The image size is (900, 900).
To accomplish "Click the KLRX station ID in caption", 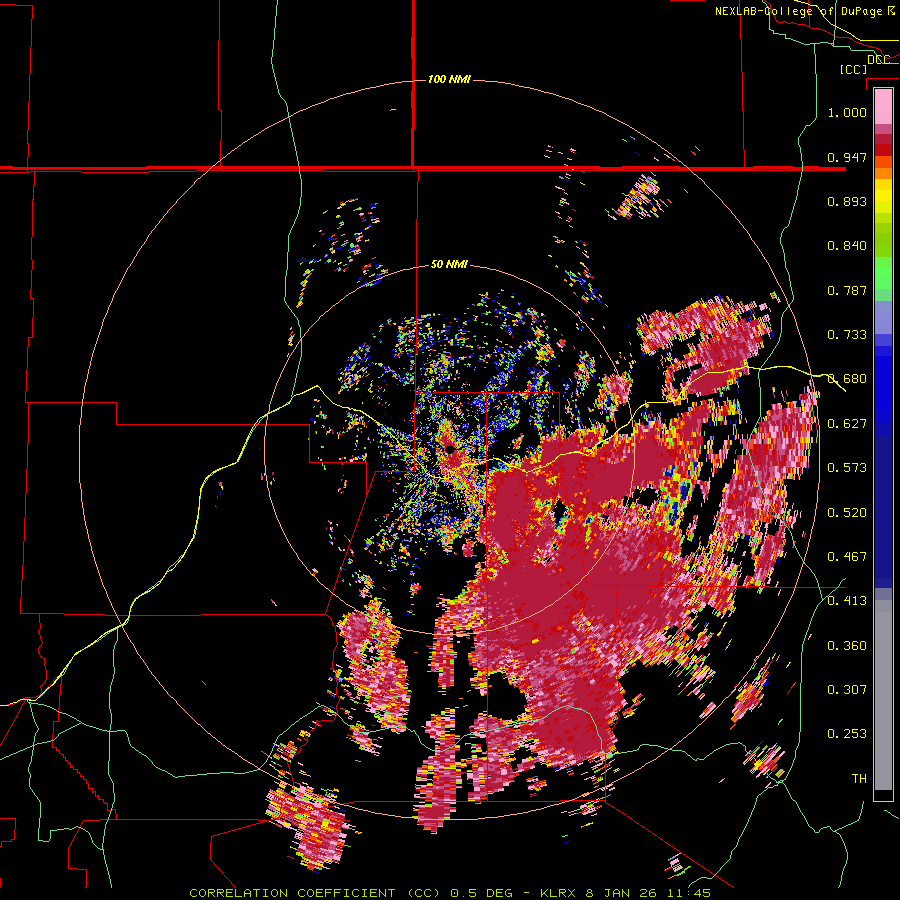I will pos(560,893).
